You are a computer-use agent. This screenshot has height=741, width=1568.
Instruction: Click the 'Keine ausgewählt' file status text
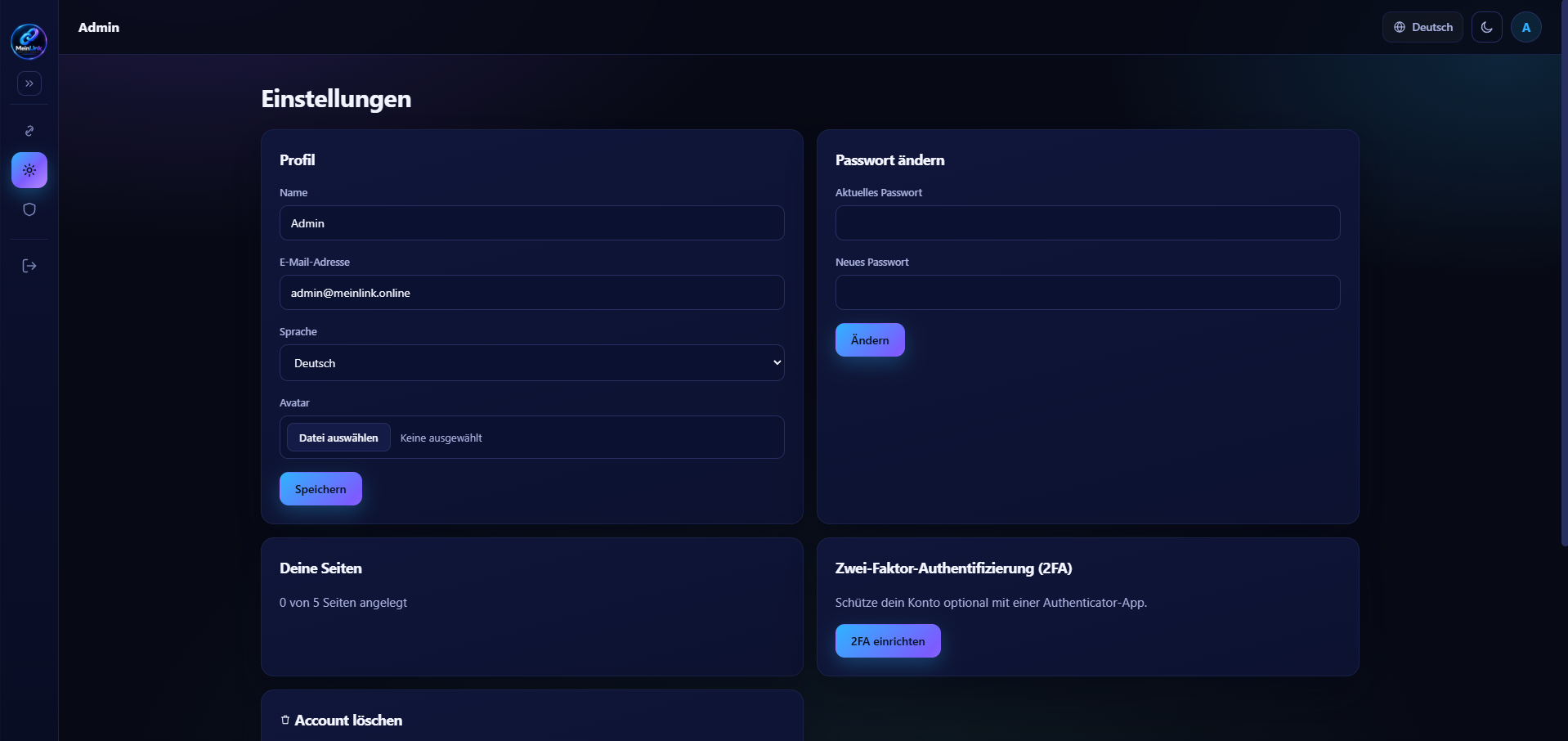click(x=441, y=438)
